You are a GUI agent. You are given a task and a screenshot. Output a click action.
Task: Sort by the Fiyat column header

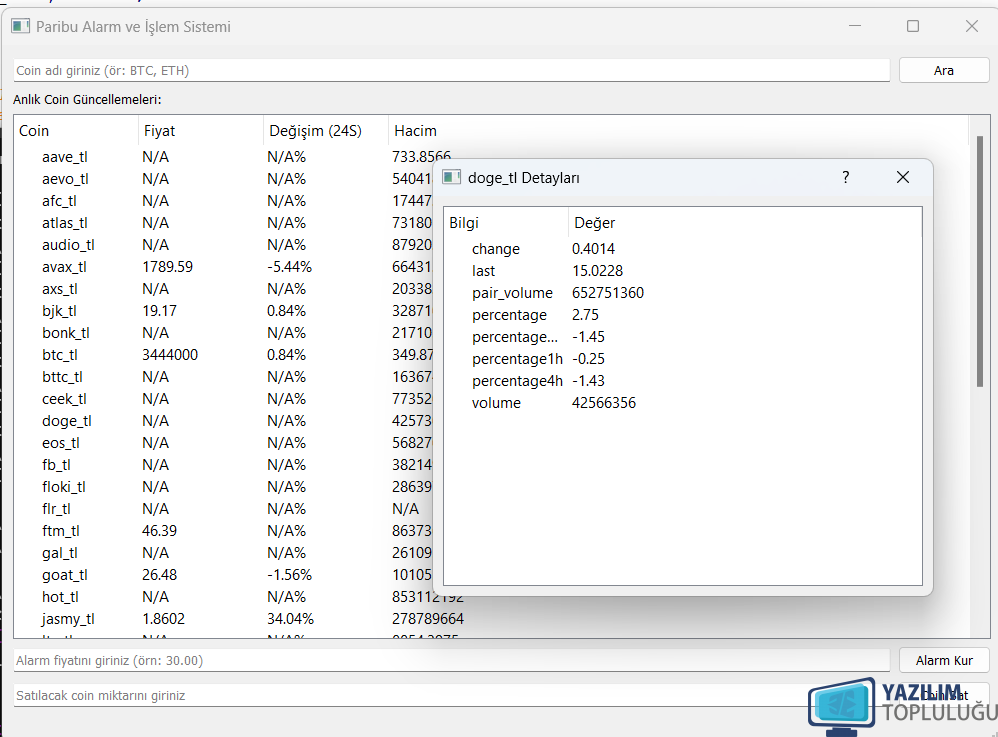(200, 130)
